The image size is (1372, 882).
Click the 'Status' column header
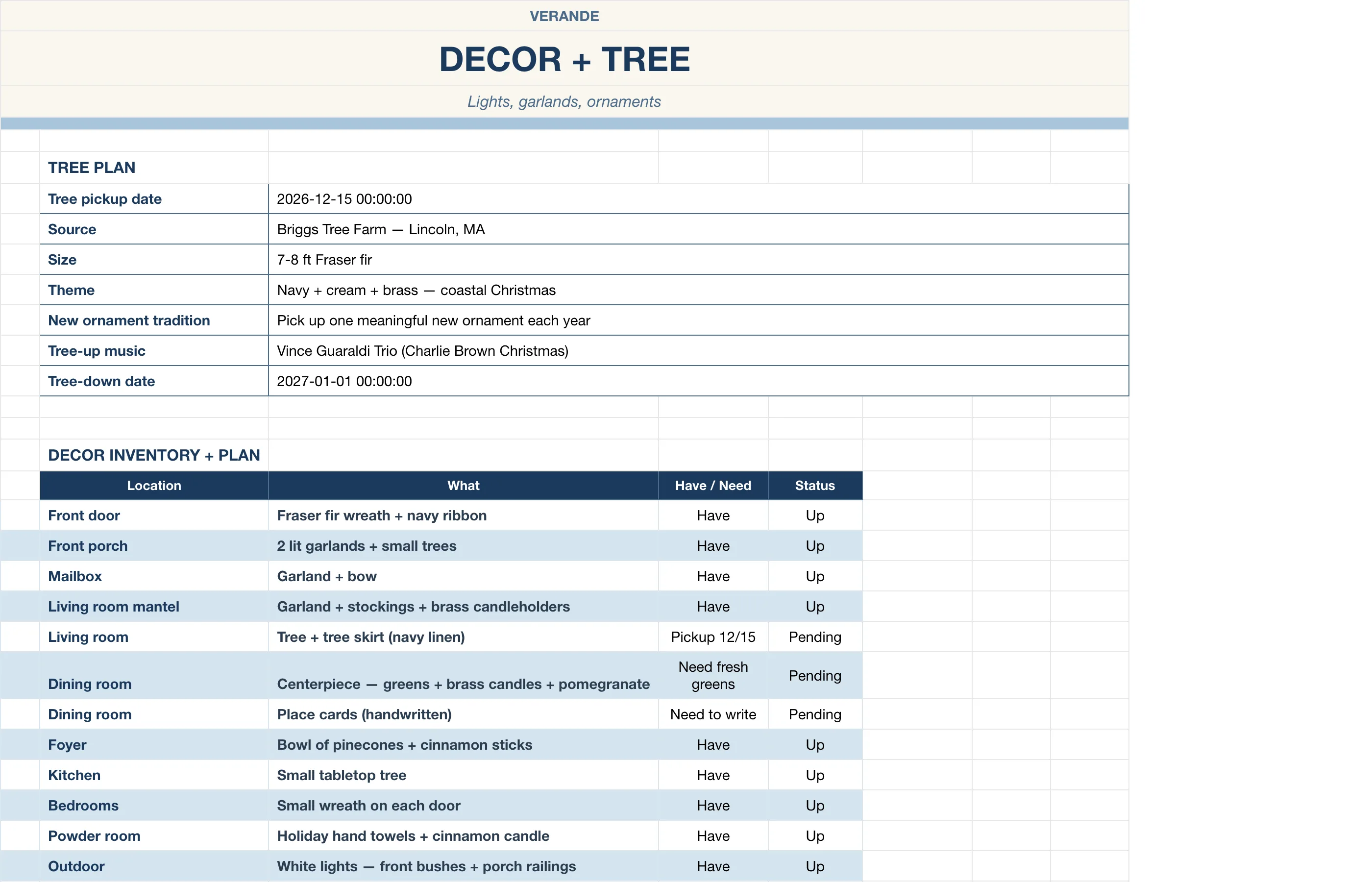coord(815,485)
